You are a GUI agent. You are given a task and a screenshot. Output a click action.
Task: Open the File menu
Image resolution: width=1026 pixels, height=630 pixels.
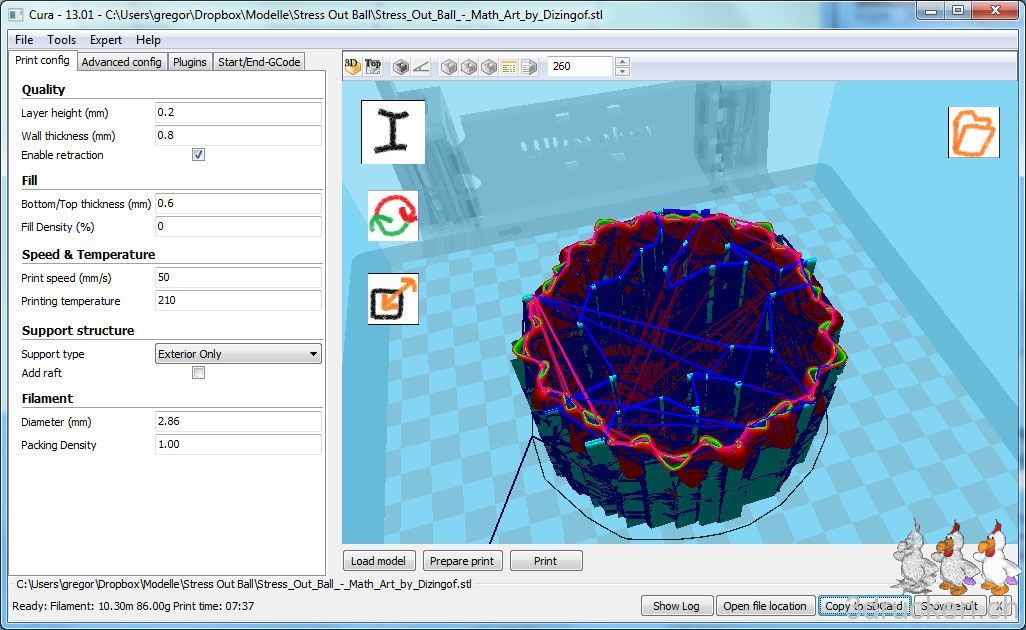click(x=24, y=40)
